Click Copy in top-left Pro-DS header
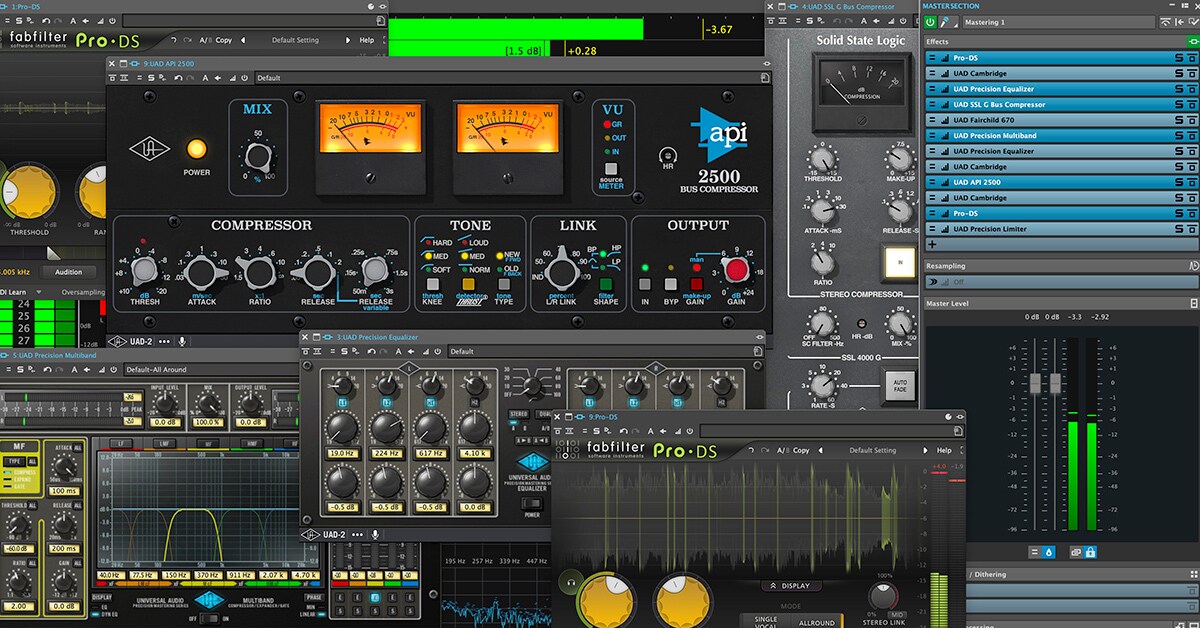Viewport: 1200px width, 628px height. coord(223,41)
